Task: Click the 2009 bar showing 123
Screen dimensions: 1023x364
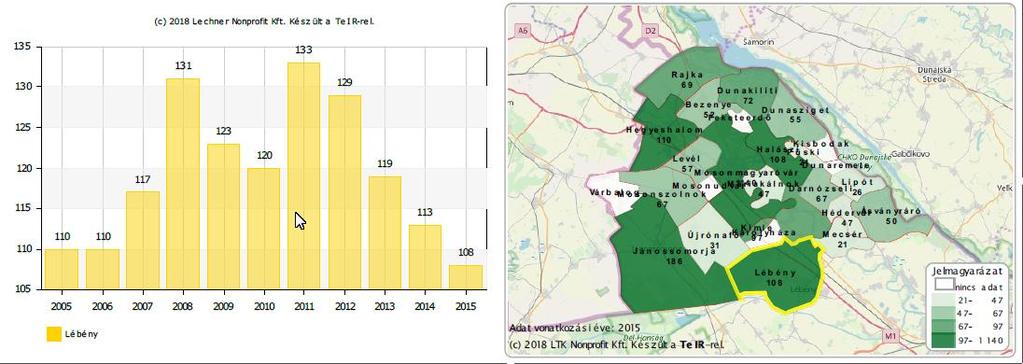Action: [224, 216]
